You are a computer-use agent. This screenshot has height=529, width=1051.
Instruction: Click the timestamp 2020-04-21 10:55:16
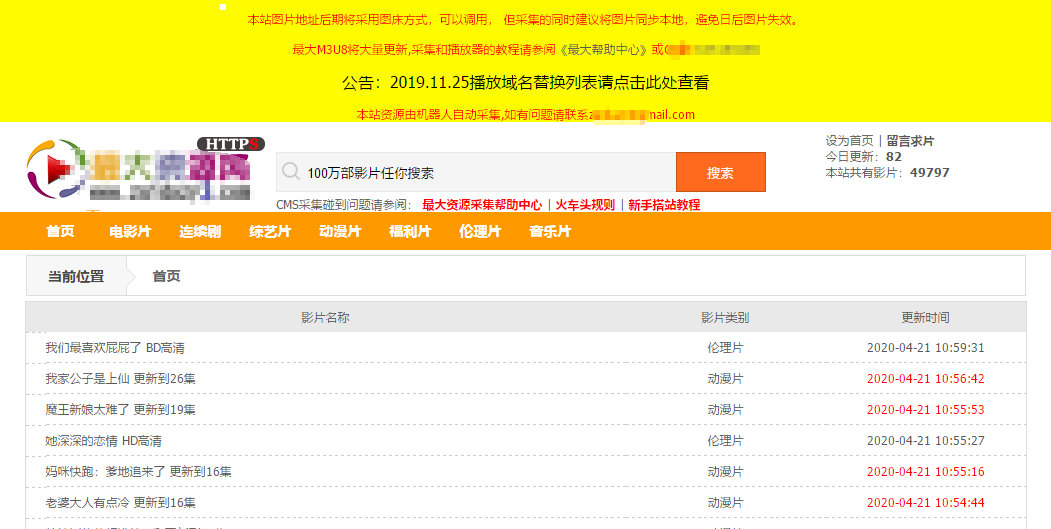tap(926, 472)
